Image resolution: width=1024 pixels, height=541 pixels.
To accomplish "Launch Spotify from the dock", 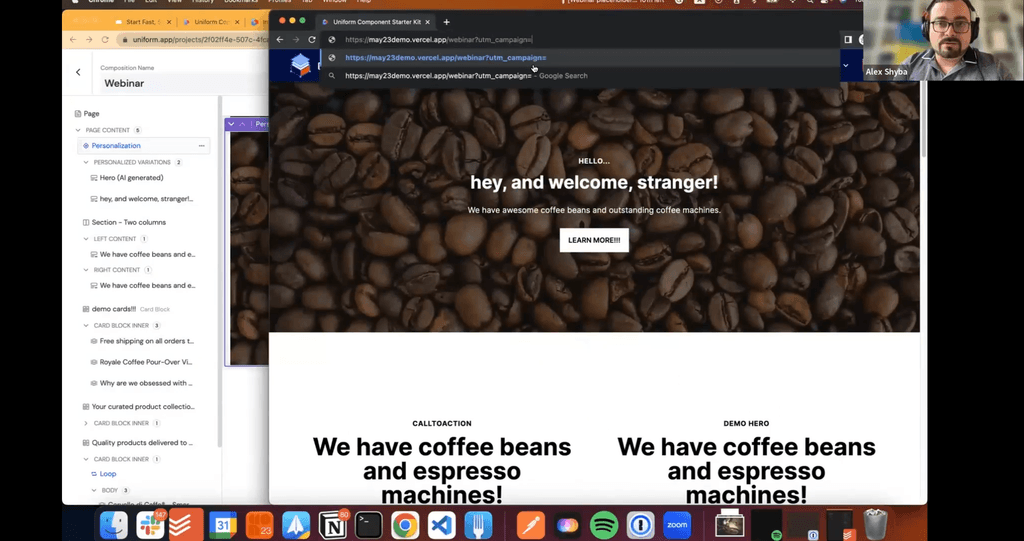I will coord(603,525).
